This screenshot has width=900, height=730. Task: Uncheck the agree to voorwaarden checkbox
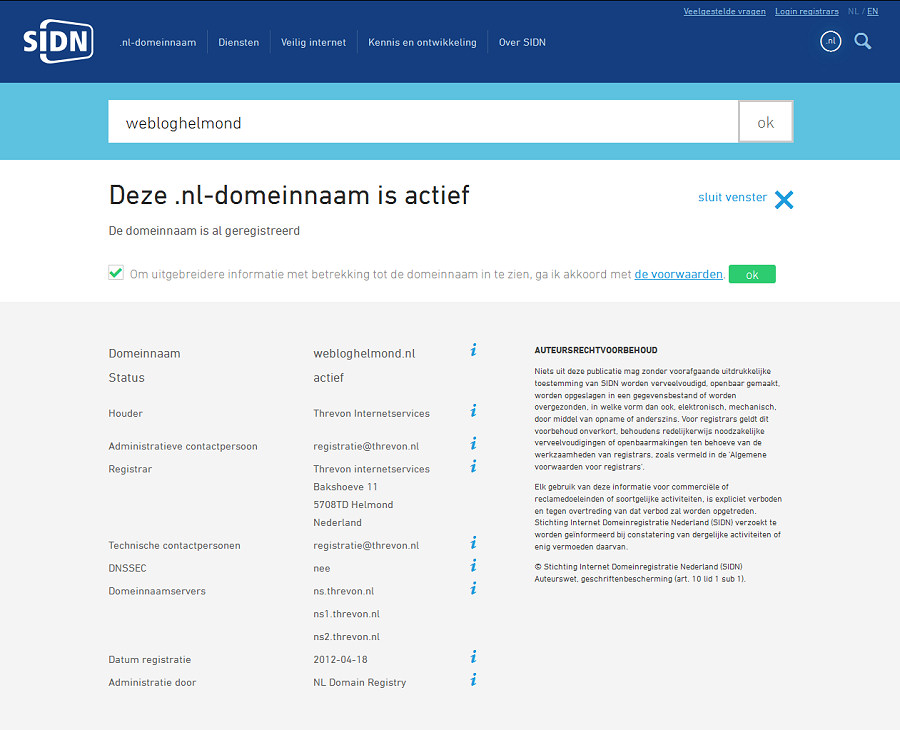(116, 273)
